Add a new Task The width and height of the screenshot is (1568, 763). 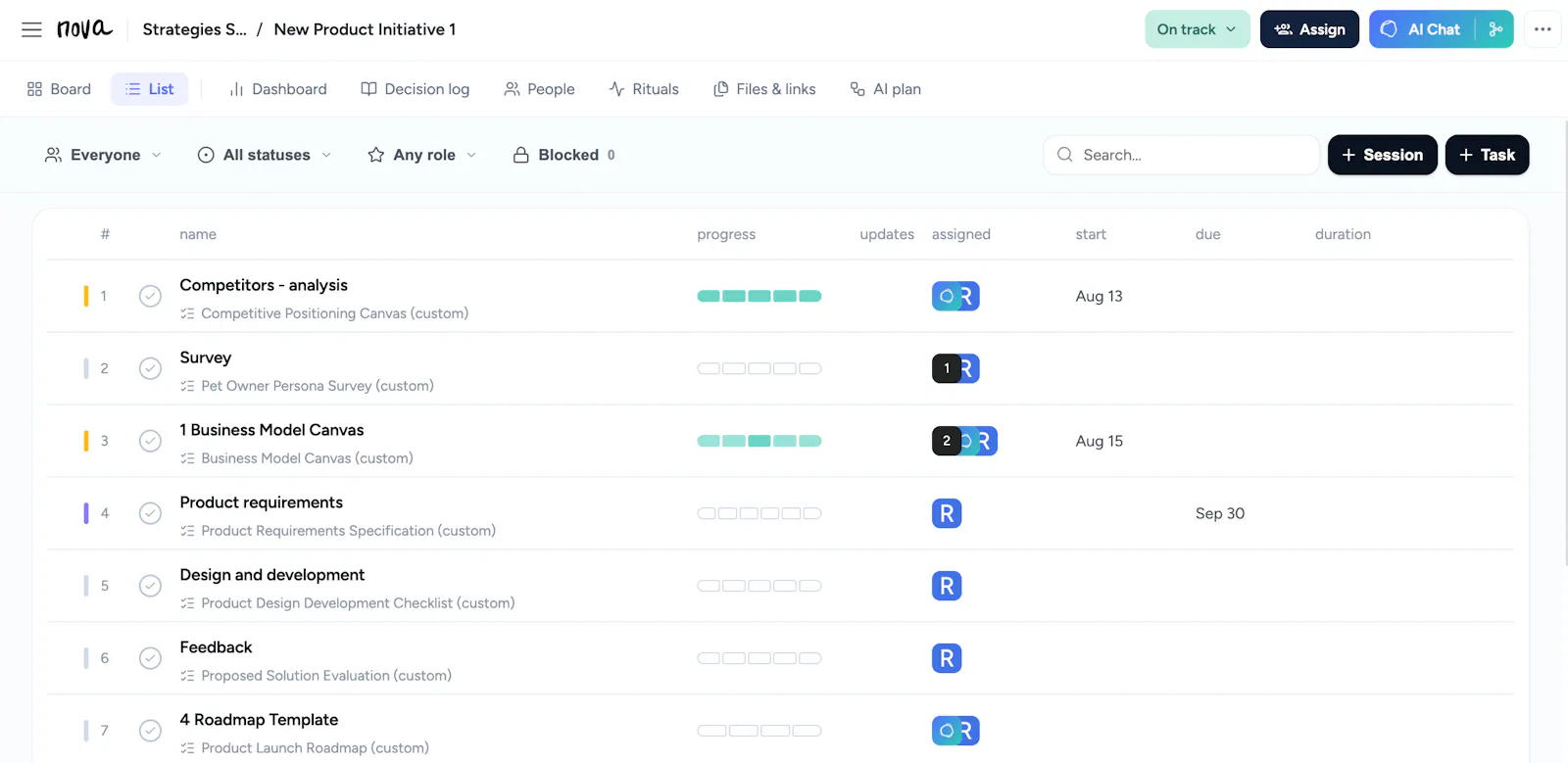(x=1487, y=155)
